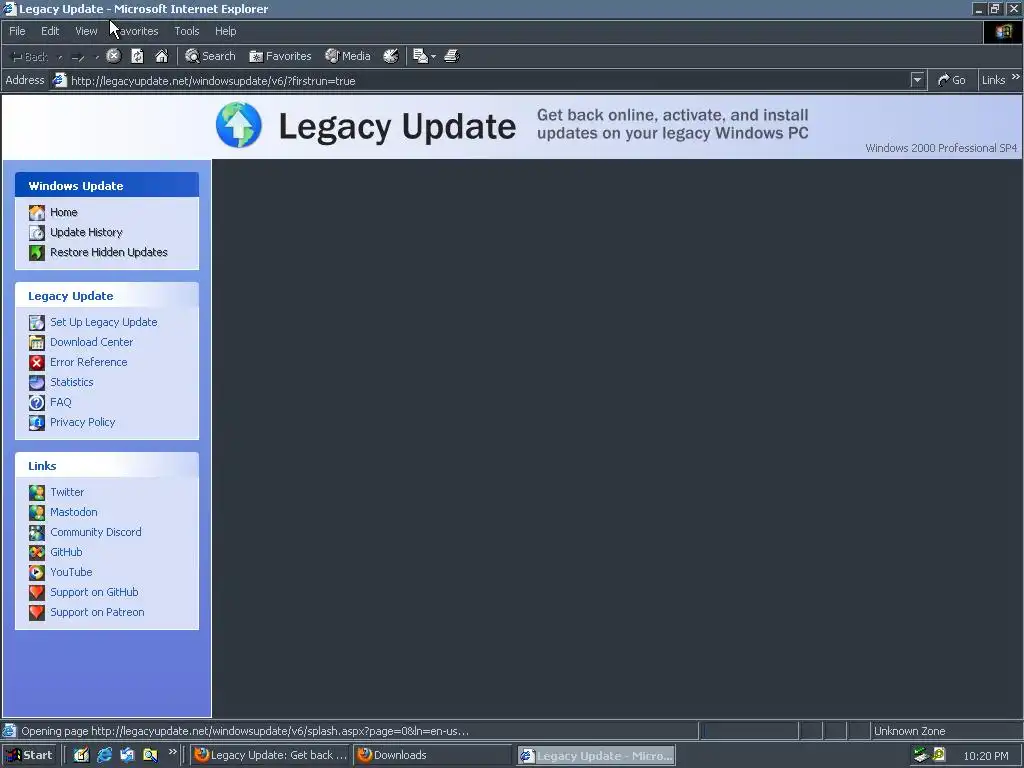The height and width of the screenshot is (768, 1024).
Task: Click the page icon in address bar
Action: [x=59, y=80]
